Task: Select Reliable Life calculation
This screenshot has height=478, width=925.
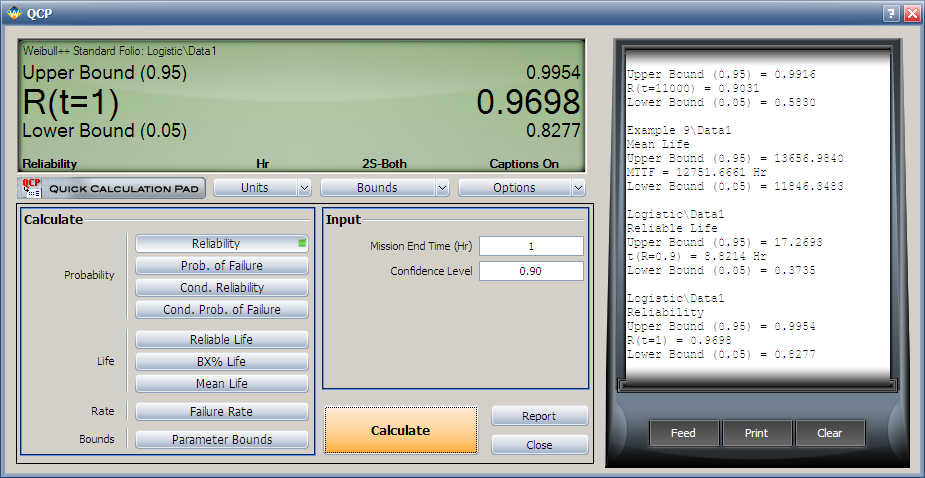Action: (x=222, y=340)
